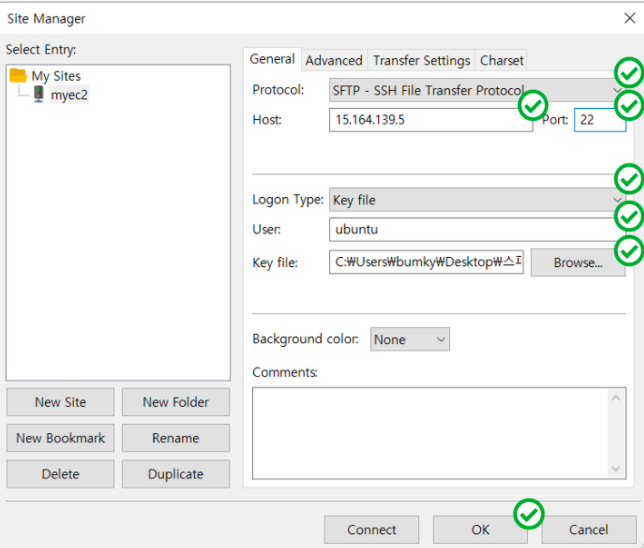Open the Background color dropdown
Viewport: 644px width, 548px height.
pyautogui.click(x=410, y=339)
